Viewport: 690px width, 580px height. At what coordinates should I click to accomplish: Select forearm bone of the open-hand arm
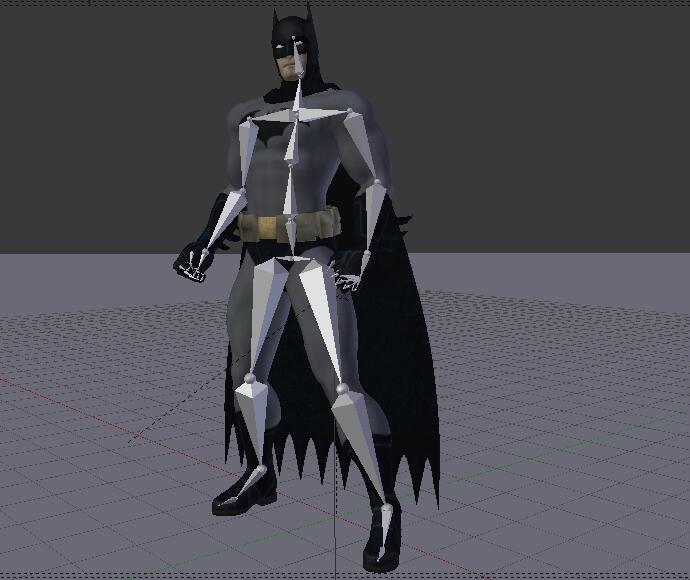tap(373, 217)
